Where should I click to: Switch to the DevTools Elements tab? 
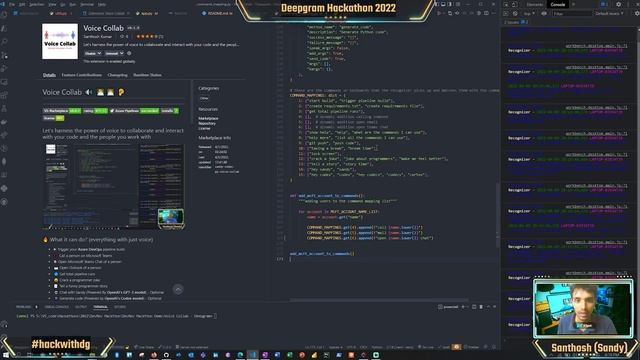(534, 4)
